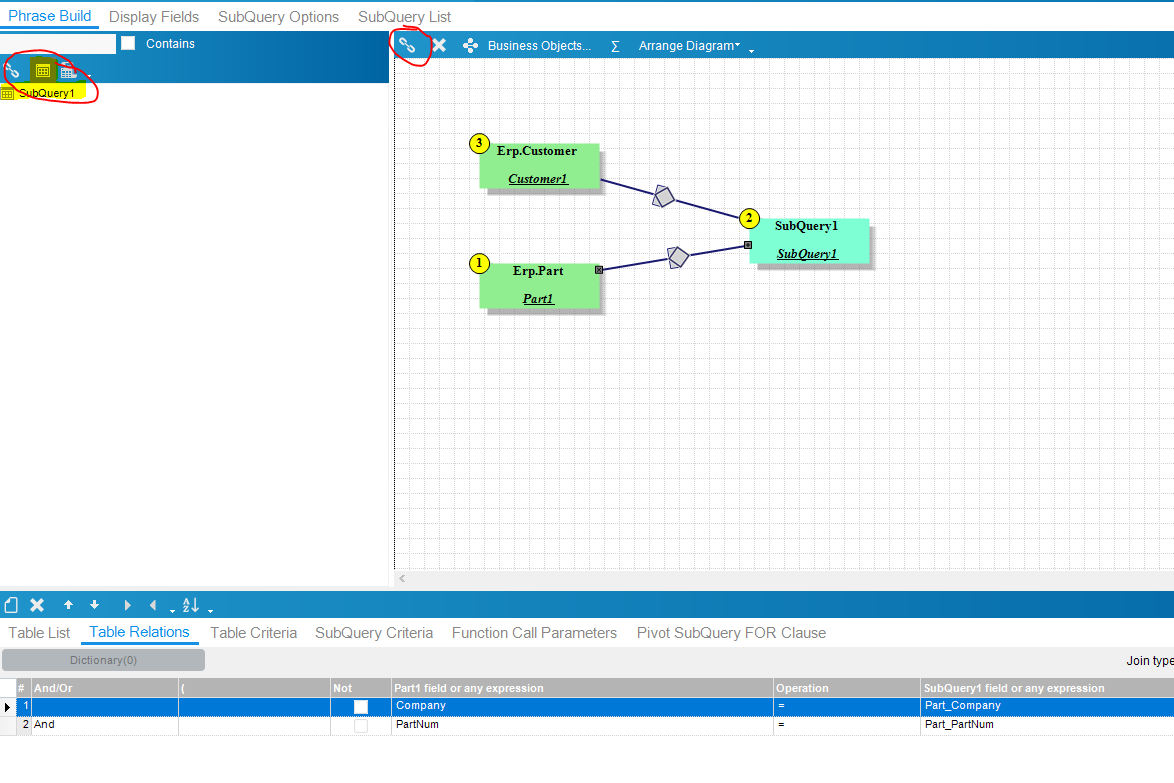Open the Arrange Diagram dropdown

(689, 46)
